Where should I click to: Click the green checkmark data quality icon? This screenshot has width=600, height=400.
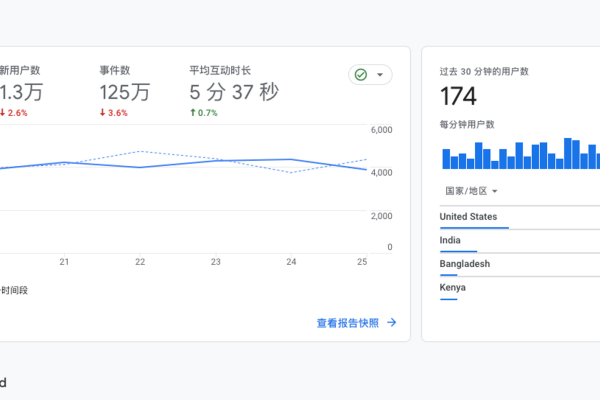[x=361, y=75]
